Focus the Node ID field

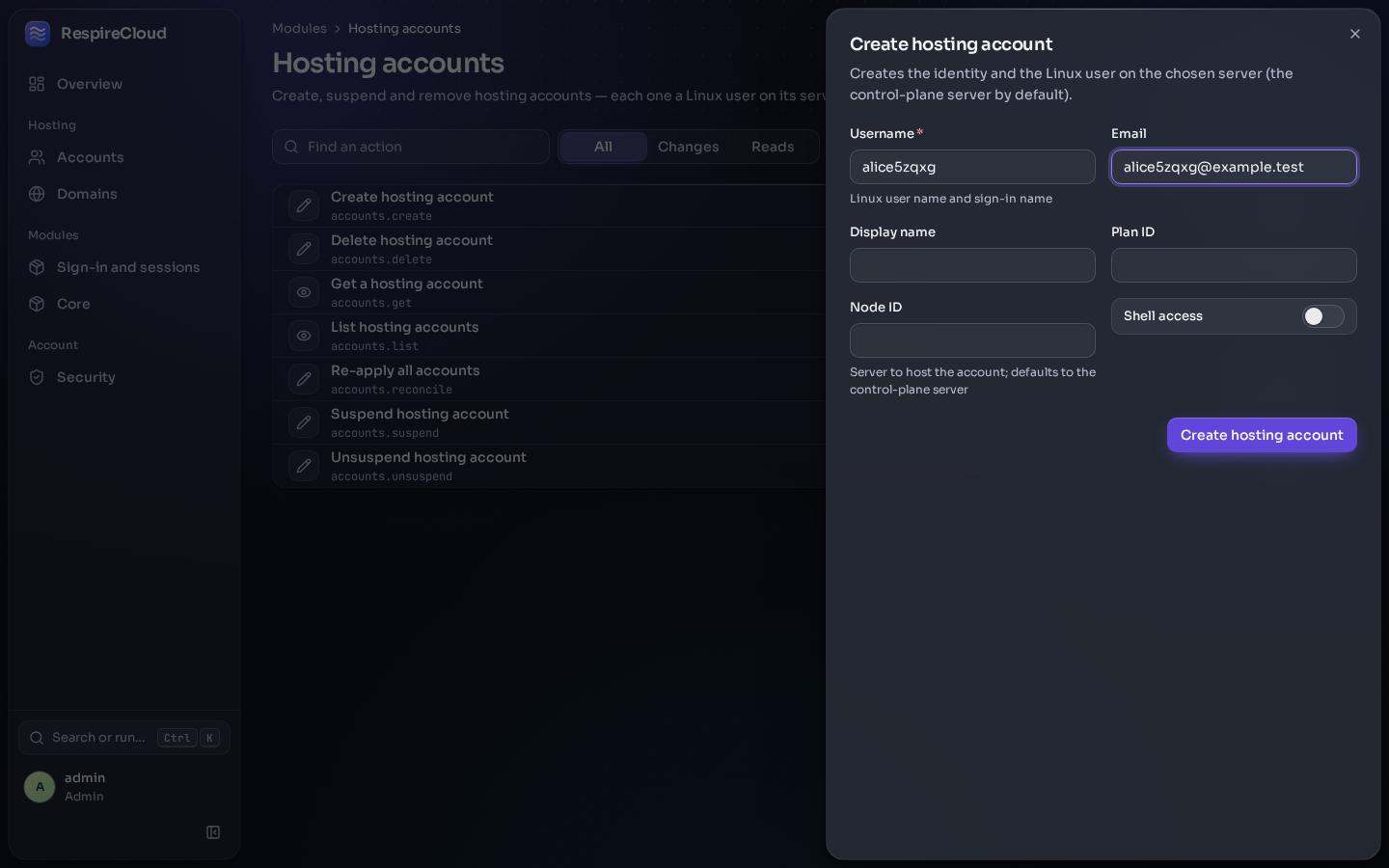coord(972,340)
